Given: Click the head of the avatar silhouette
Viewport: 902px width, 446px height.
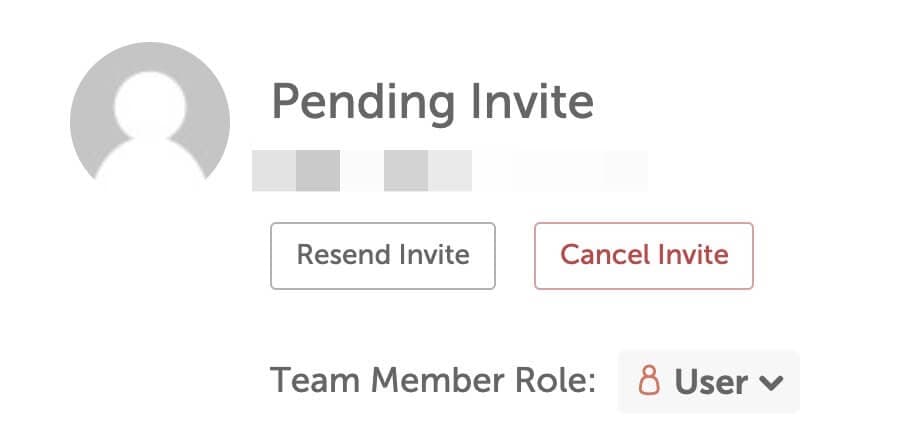Looking at the screenshot, I should (x=150, y=105).
